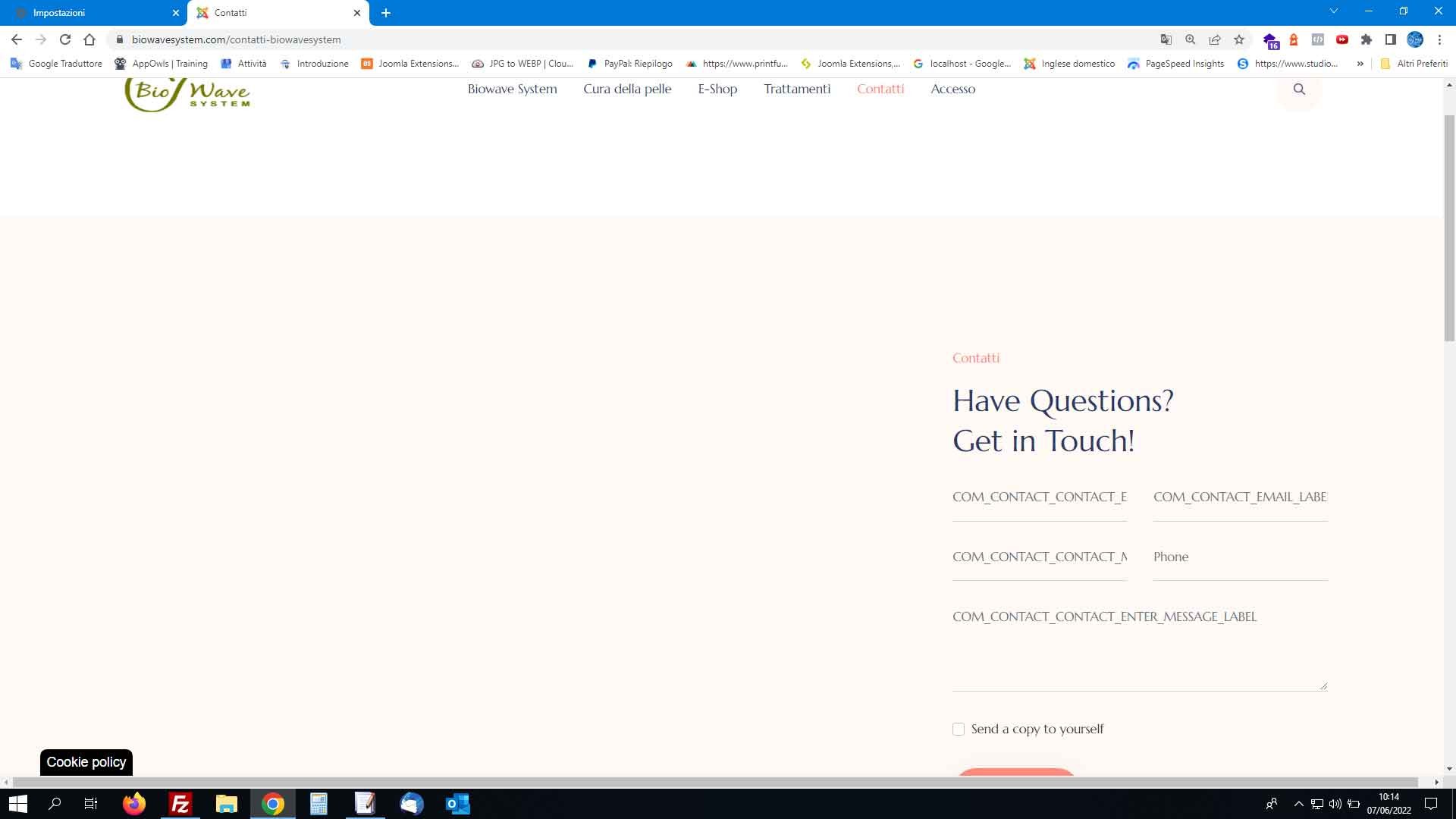1456x819 pixels.
Task: Click the share page icon in the address bar
Action: pos(1215,39)
